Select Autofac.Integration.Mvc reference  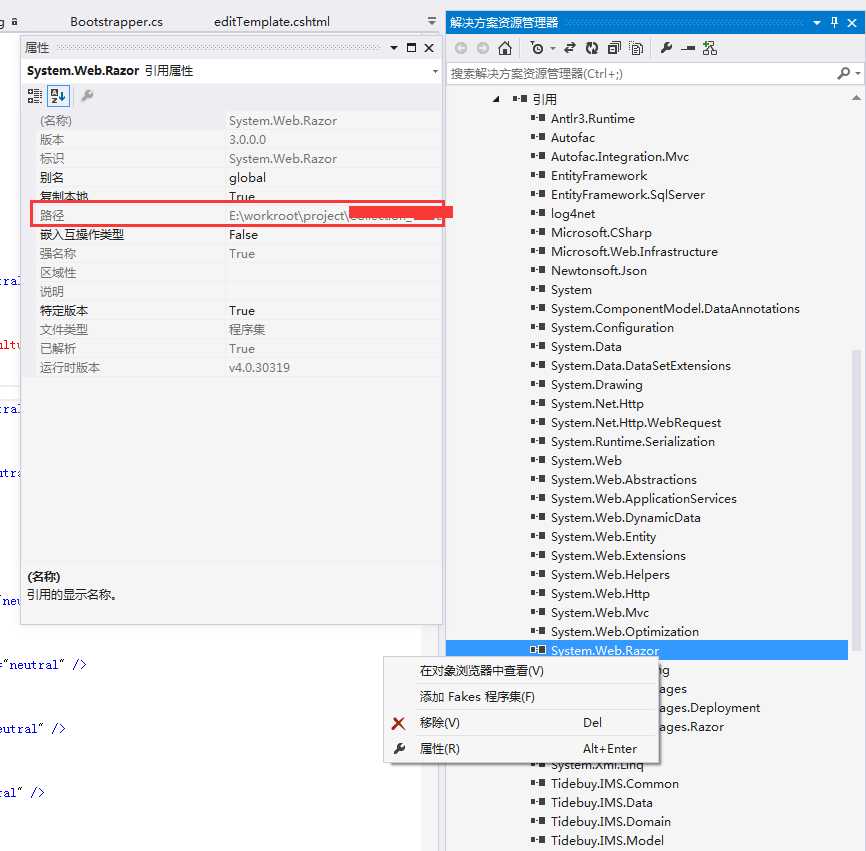coord(620,157)
